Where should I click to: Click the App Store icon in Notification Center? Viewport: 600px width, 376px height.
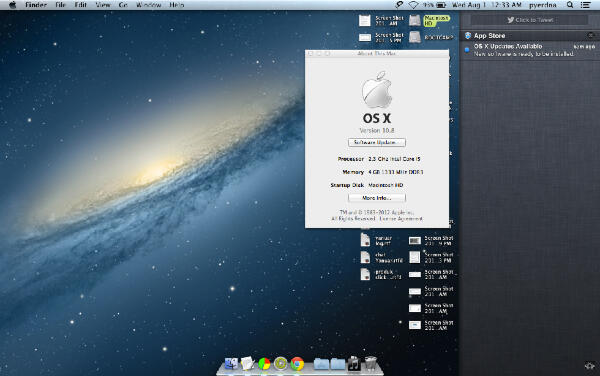[x=468, y=36]
